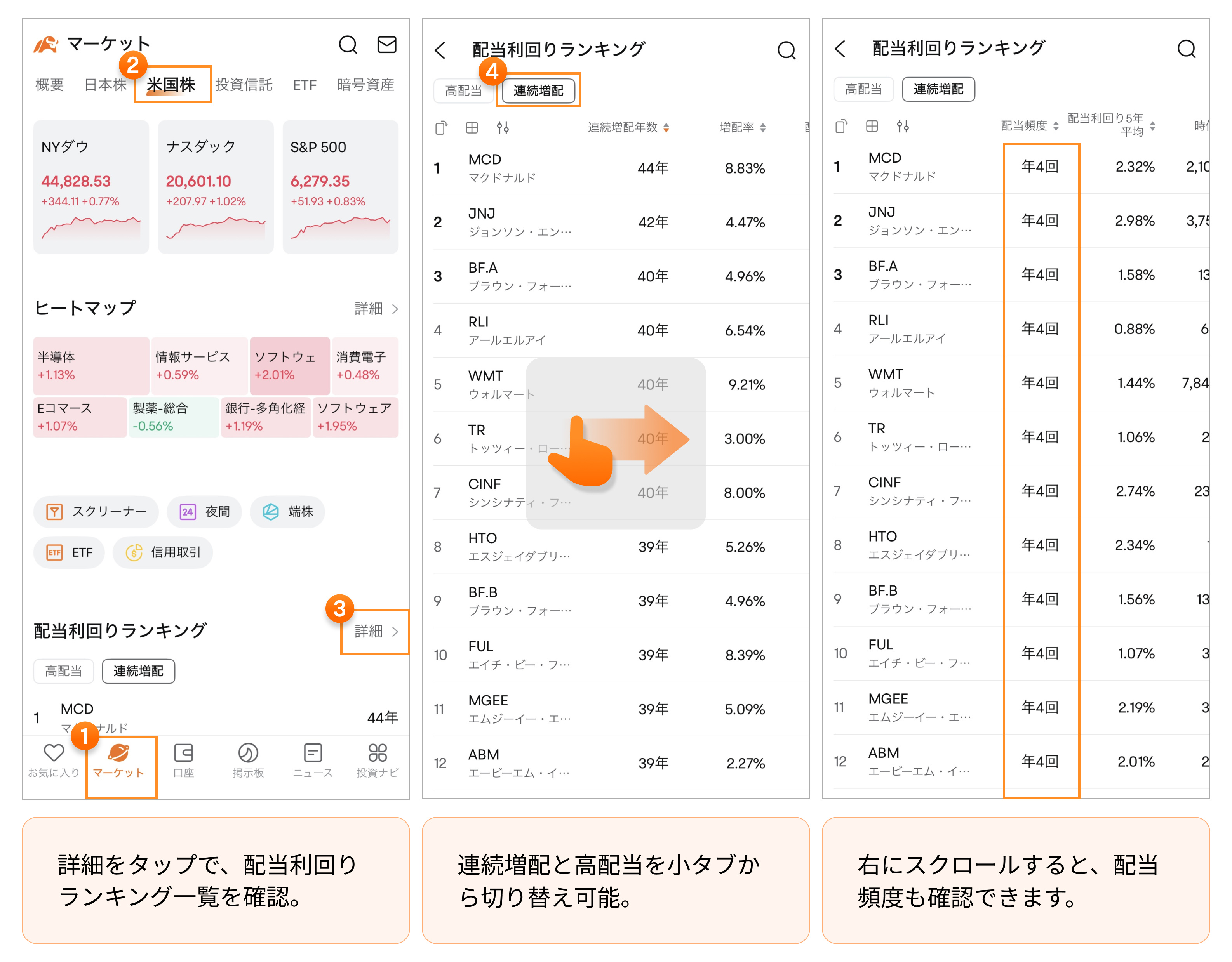Viewport: 1232px width, 962px height.
Task: Tap rotate-screen icon in right ranking toolbar
Action: (841, 126)
